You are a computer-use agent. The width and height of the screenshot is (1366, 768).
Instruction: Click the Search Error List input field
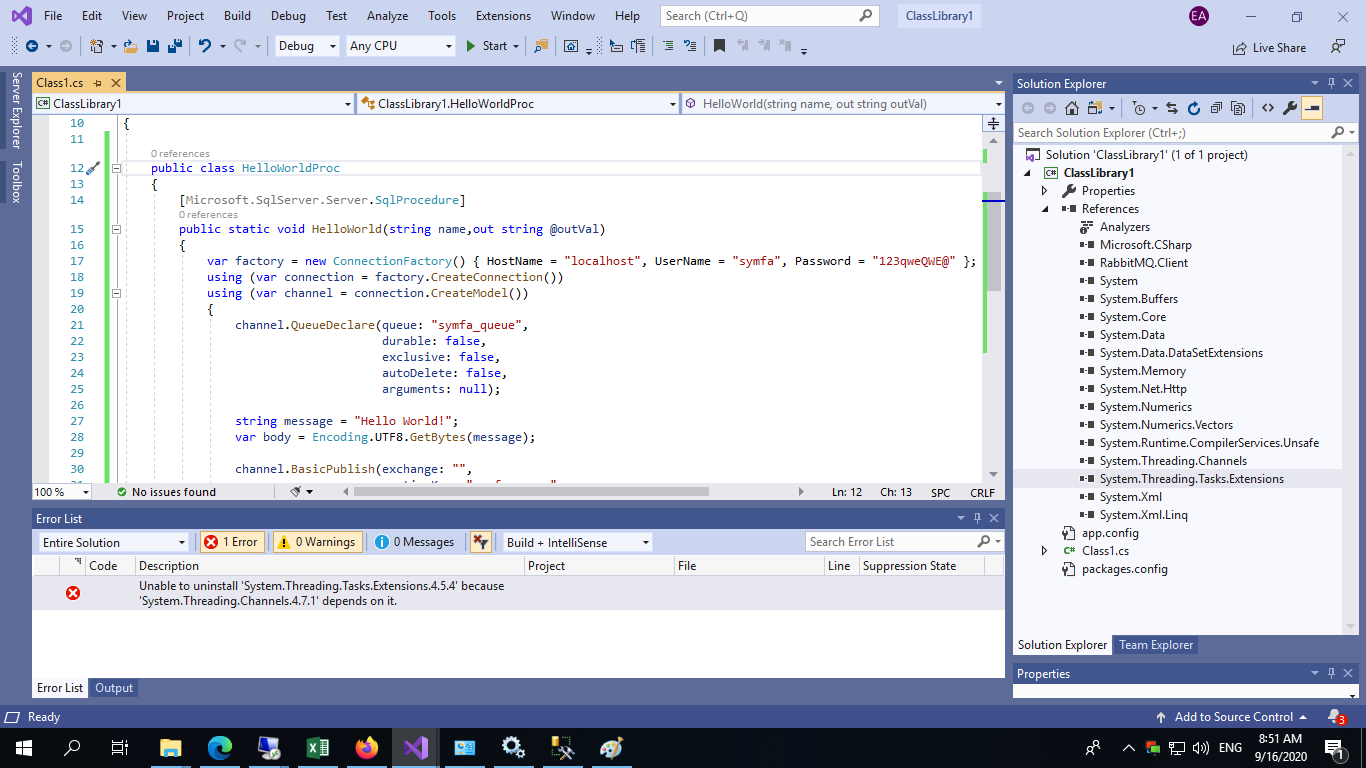coord(890,542)
